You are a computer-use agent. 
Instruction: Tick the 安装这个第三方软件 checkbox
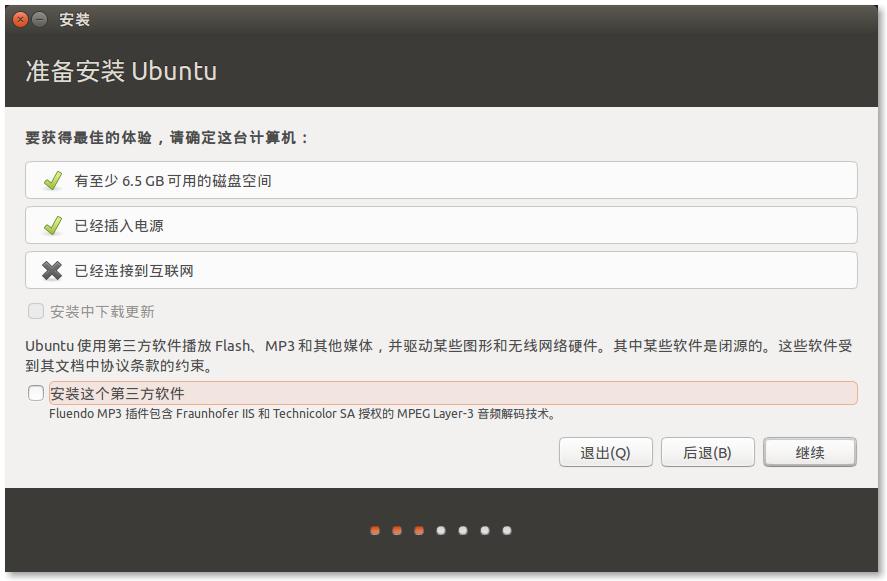click(x=36, y=393)
